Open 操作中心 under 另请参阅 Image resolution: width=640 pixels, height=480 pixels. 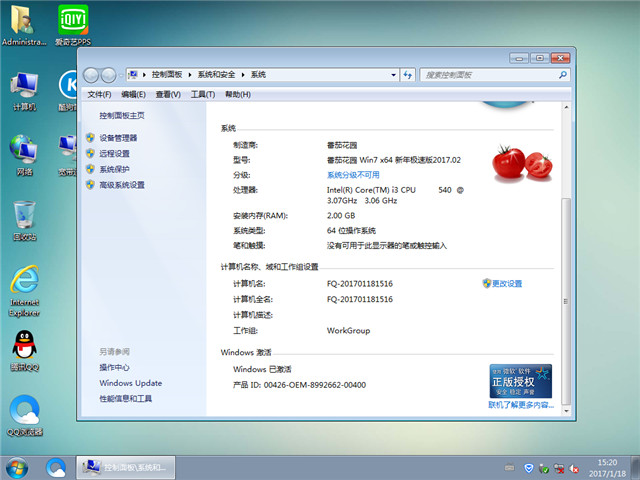pyautogui.click(x=114, y=367)
